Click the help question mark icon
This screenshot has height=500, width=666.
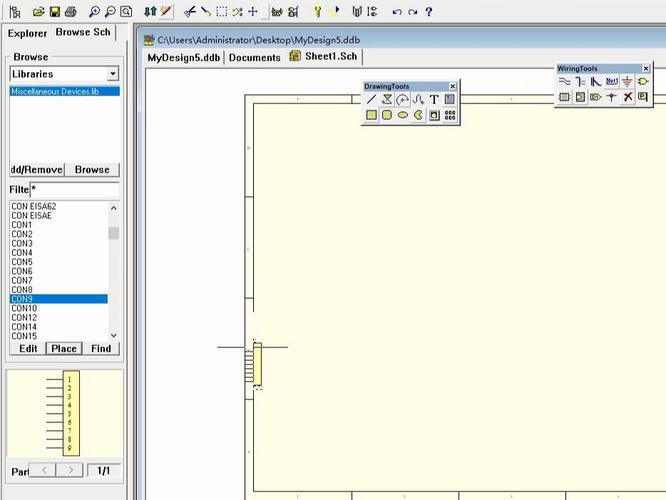429,12
